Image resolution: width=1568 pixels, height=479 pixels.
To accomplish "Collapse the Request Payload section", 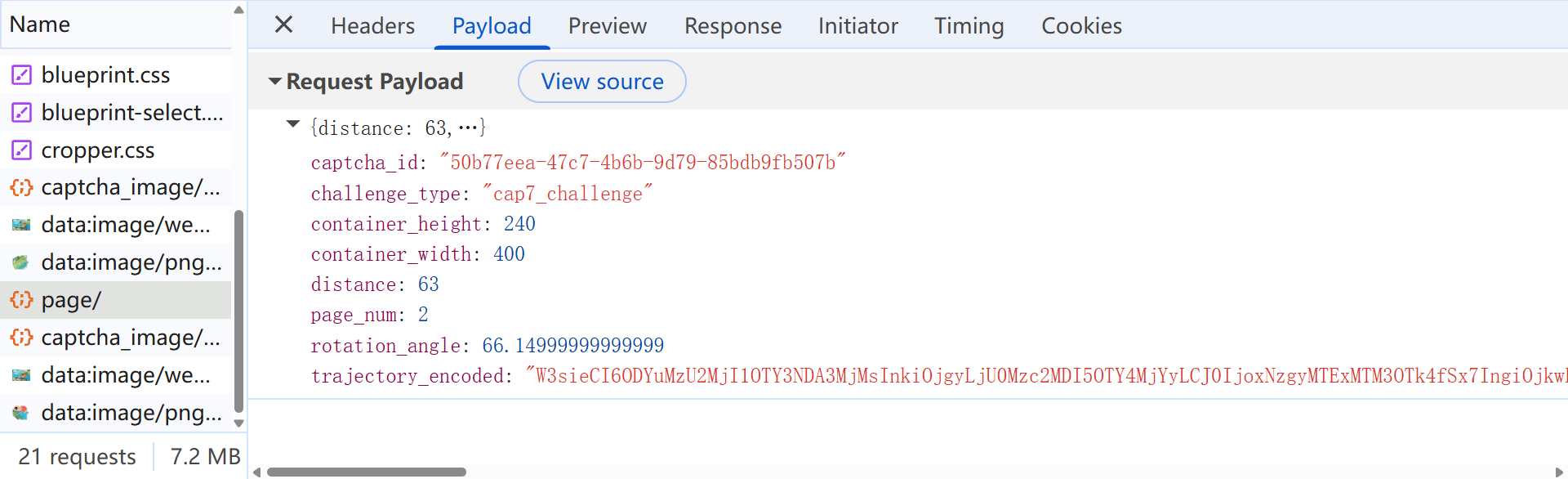I will [275, 82].
